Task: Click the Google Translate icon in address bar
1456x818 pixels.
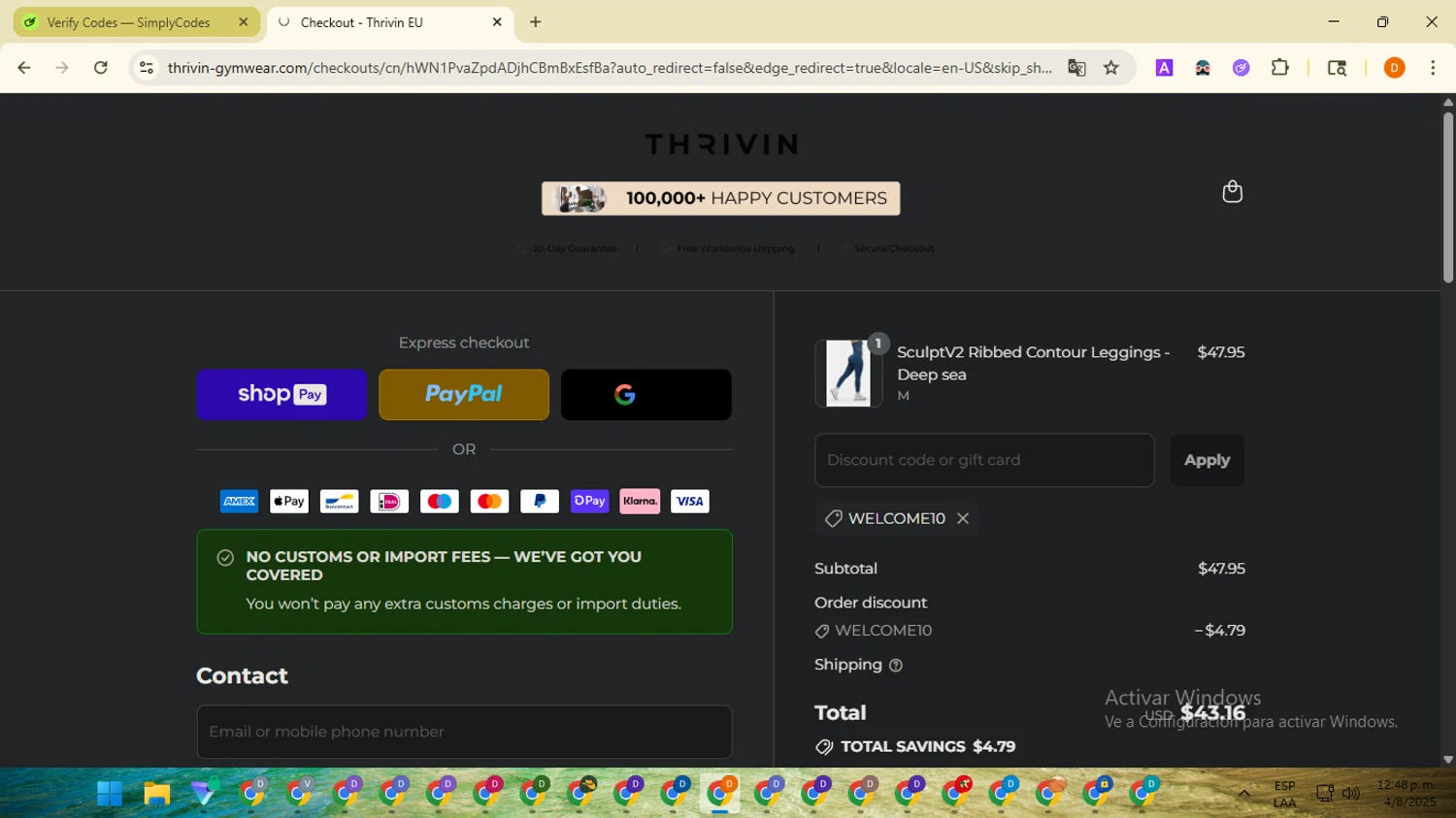Action: tap(1076, 68)
